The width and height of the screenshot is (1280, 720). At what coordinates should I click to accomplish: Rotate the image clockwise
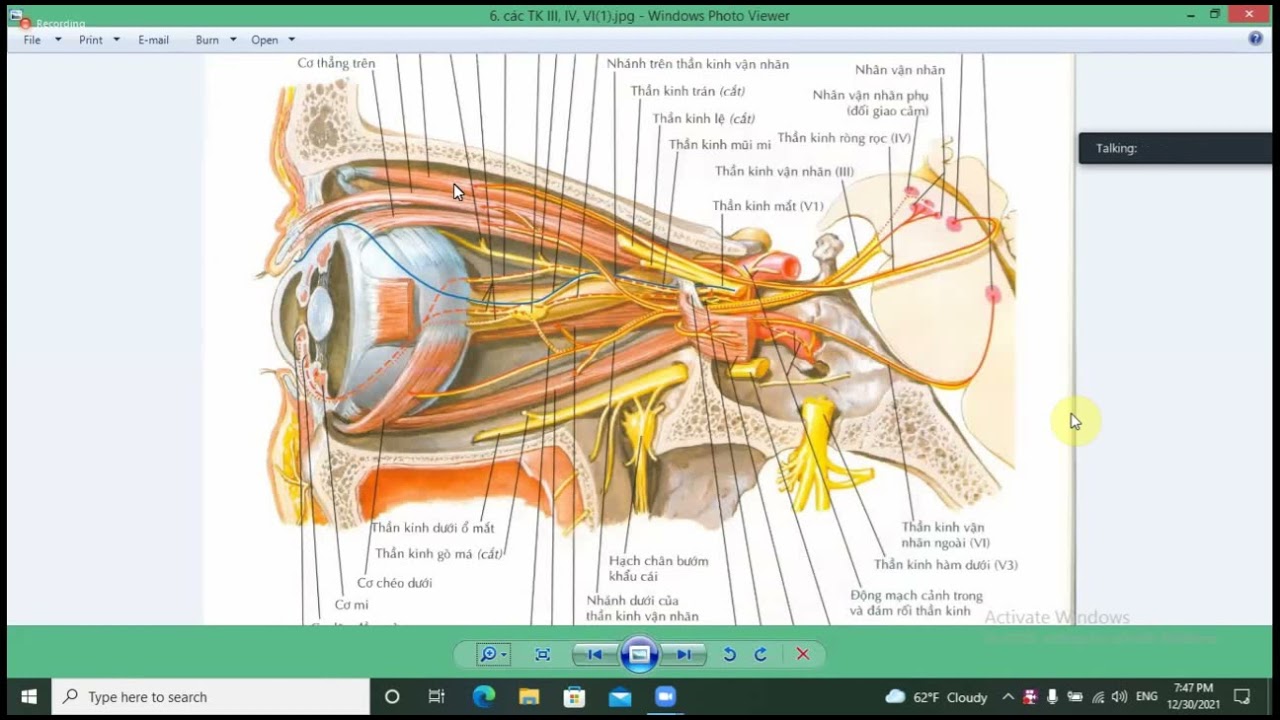[x=760, y=655]
